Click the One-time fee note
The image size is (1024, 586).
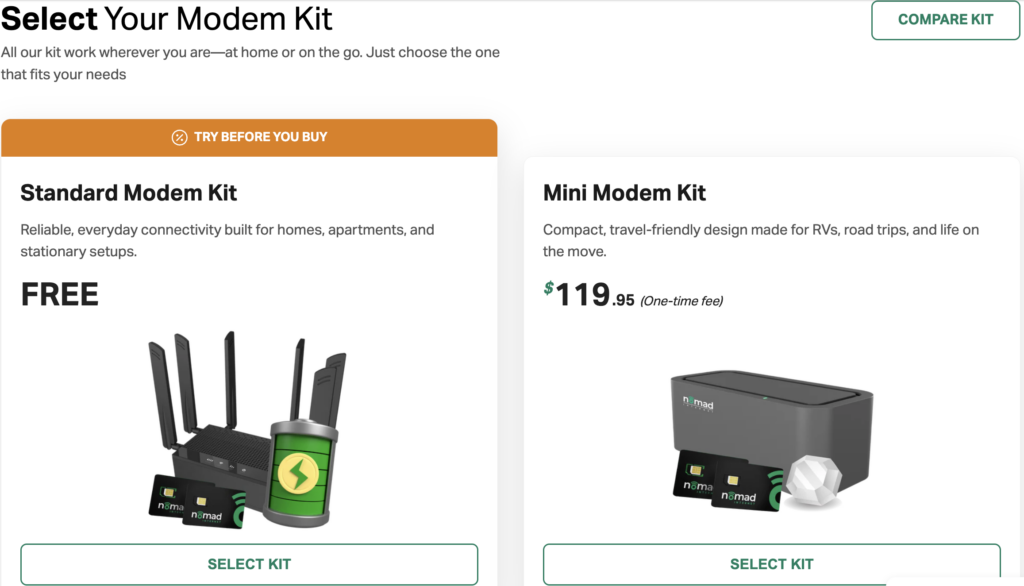tap(681, 301)
